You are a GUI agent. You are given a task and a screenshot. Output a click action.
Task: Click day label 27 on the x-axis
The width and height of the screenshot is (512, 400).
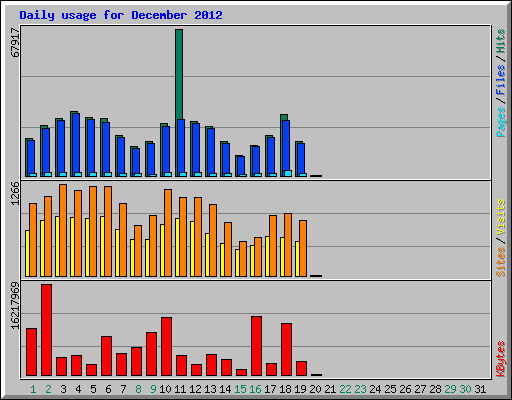coord(420,389)
